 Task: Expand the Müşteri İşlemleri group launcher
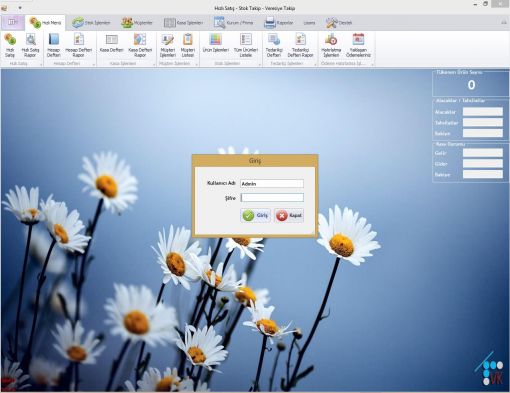(x=197, y=64)
